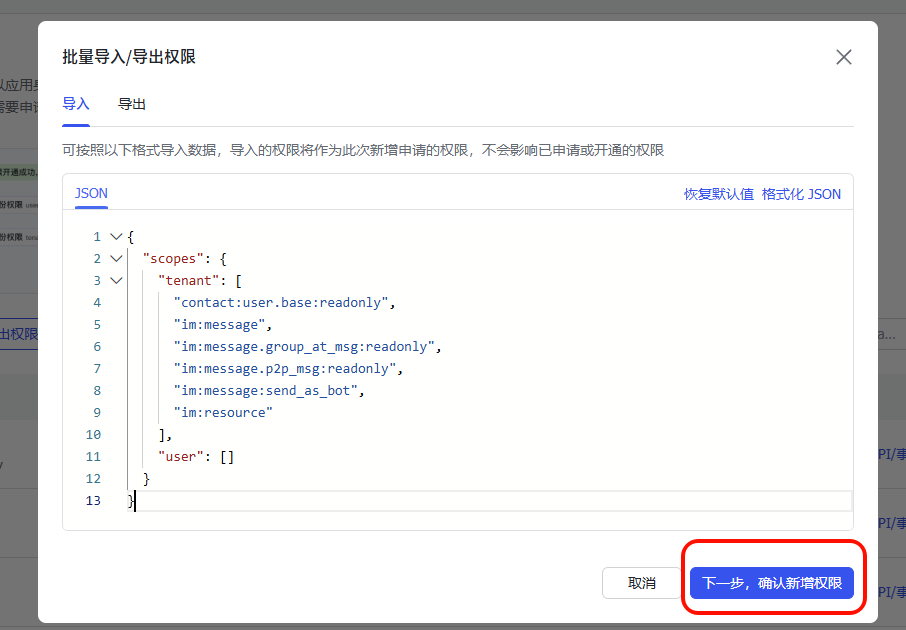Click 格式化 JSON link
The height and width of the screenshot is (630, 906).
point(801,194)
